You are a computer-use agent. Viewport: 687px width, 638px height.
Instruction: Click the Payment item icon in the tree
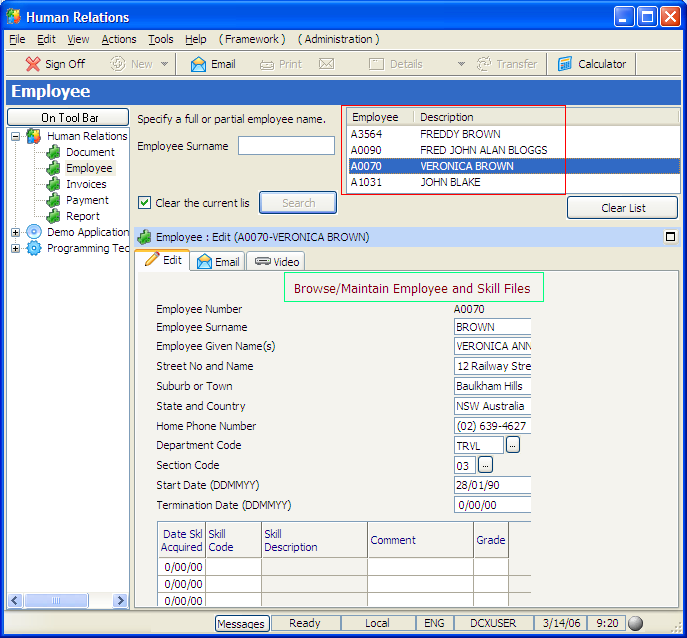(54, 200)
